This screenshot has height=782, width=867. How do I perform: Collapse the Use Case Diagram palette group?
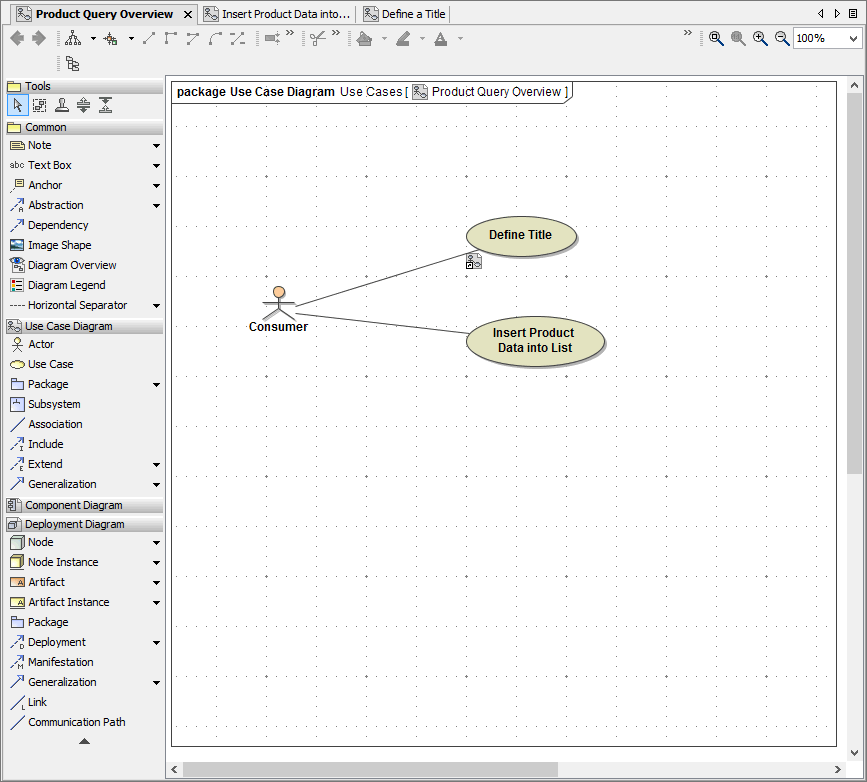pyautogui.click(x=69, y=326)
